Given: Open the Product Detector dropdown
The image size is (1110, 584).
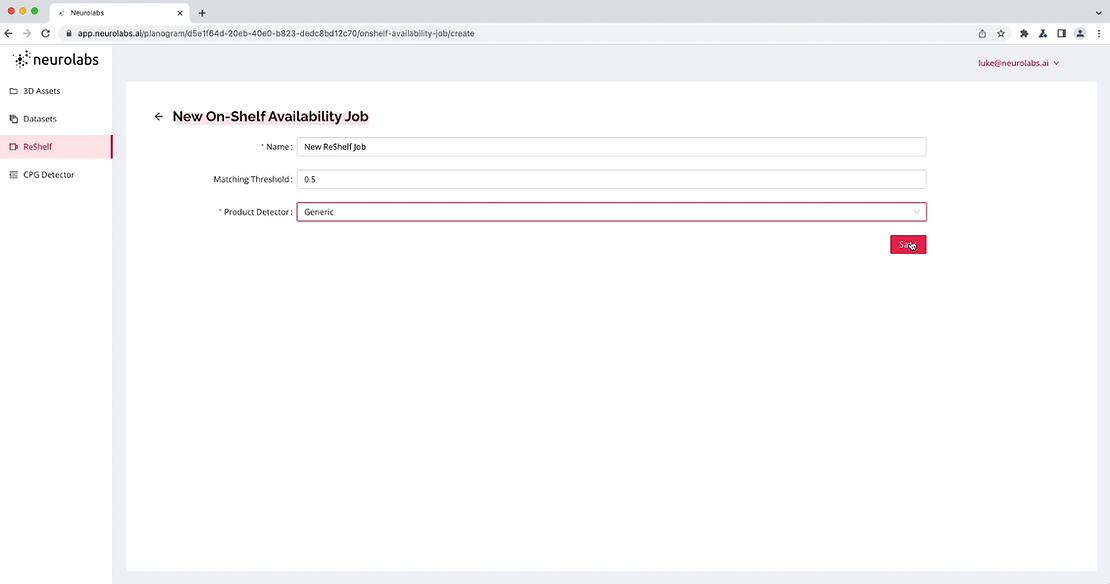Looking at the screenshot, I should click(x=612, y=212).
